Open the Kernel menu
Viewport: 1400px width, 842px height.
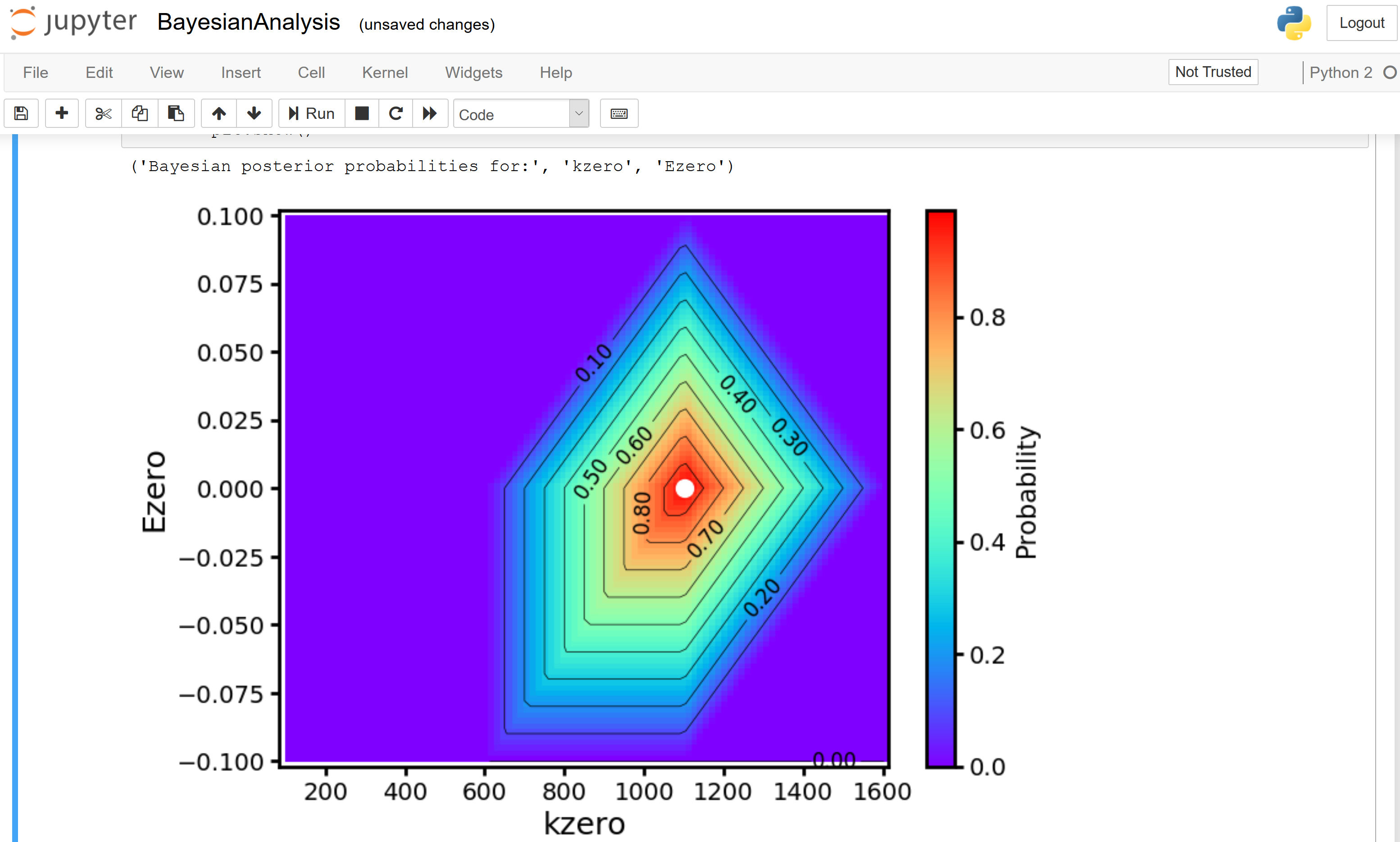tap(384, 72)
